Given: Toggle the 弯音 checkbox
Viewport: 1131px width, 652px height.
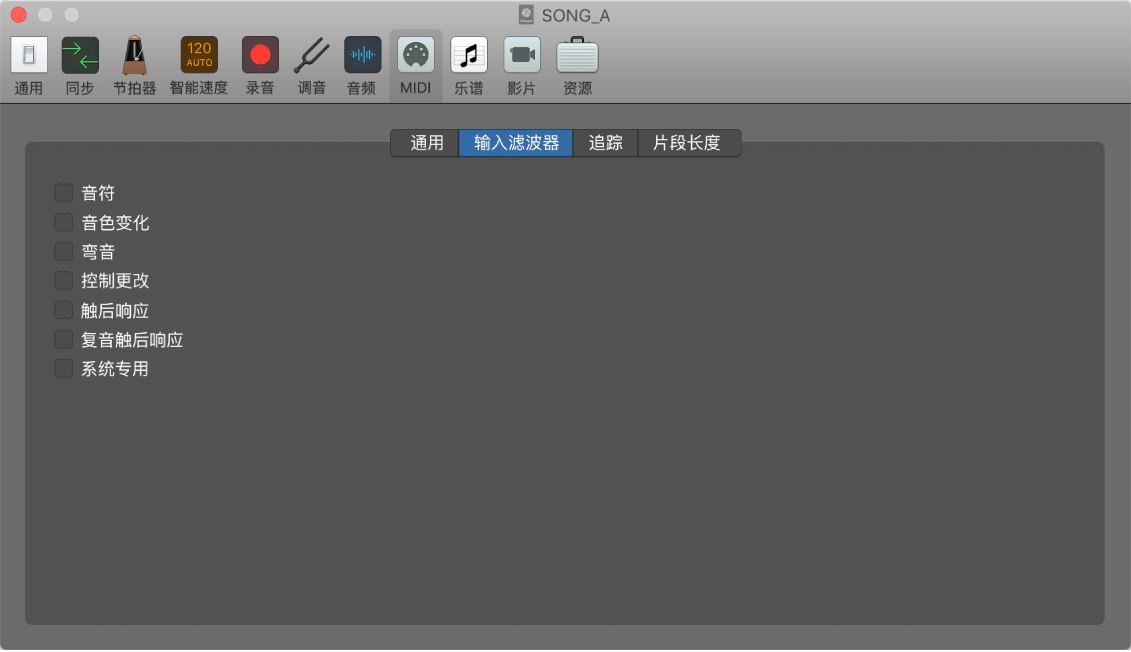Looking at the screenshot, I should (x=63, y=251).
